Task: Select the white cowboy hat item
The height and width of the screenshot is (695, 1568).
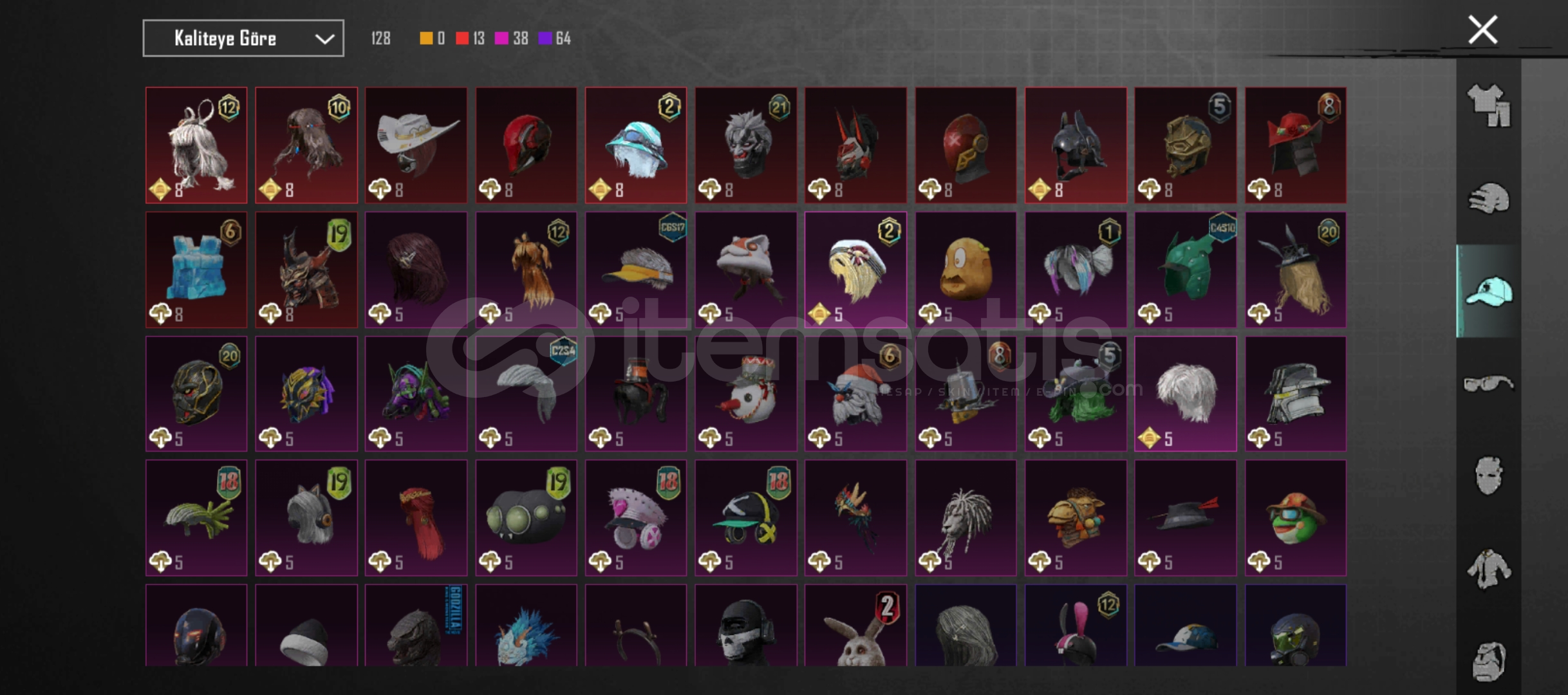Action: [x=416, y=145]
